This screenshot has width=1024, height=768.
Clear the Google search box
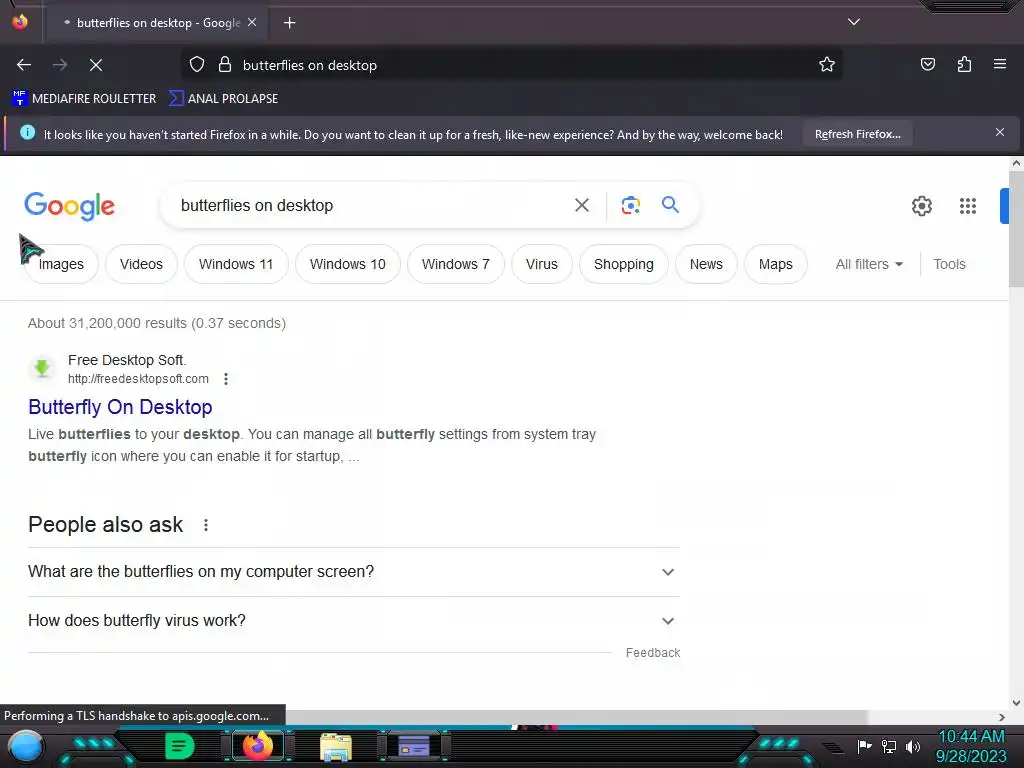point(582,205)
